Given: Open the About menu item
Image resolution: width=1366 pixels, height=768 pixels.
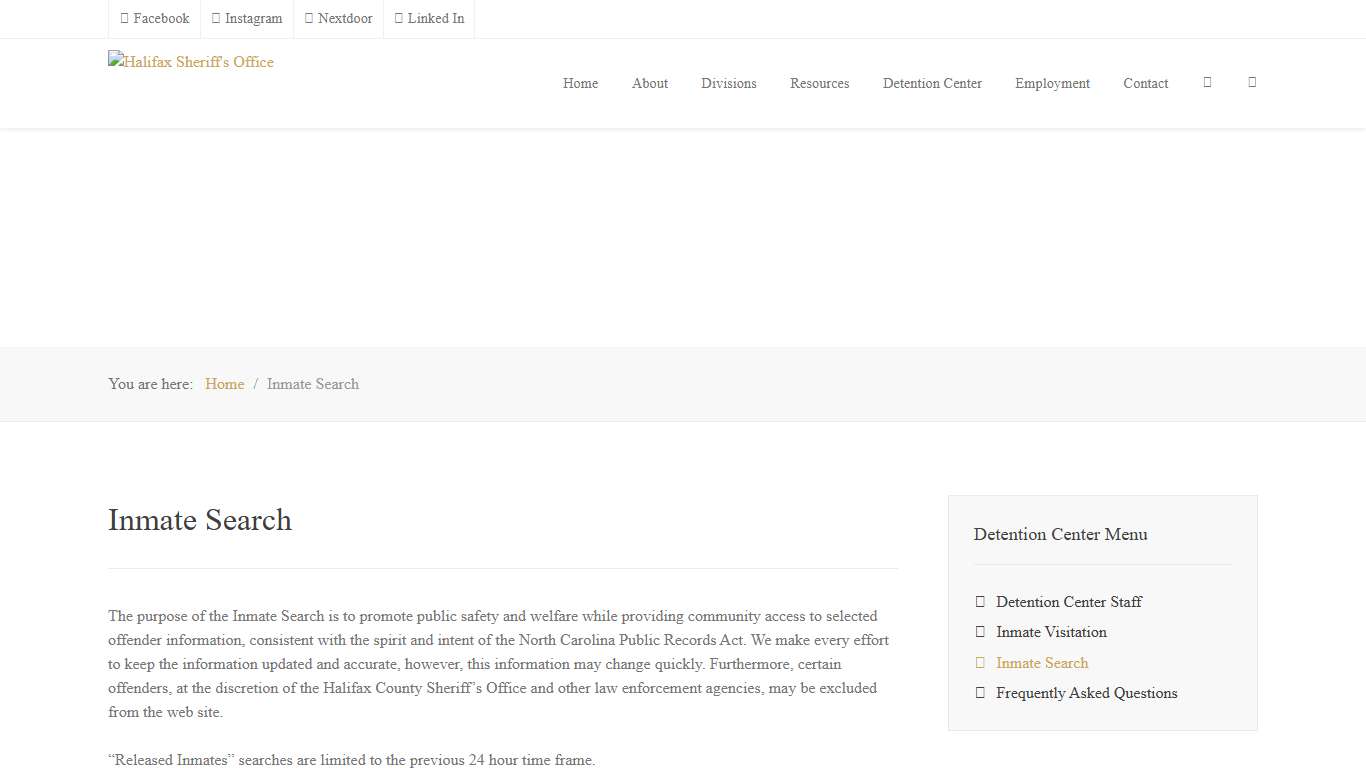Looking at the screenshot, I should click(650, 83).
